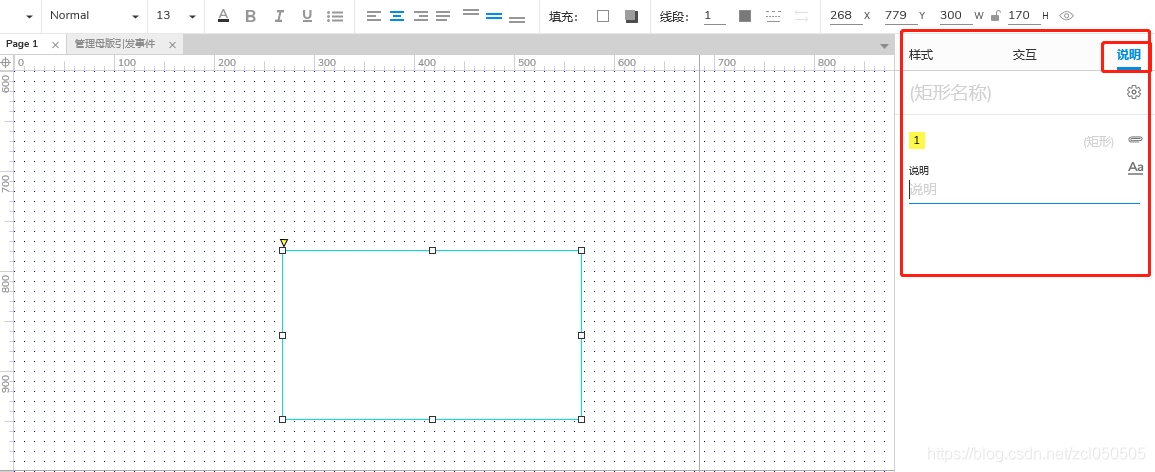
Task: Open the arrow style options
Action: [x=801, y=15]
